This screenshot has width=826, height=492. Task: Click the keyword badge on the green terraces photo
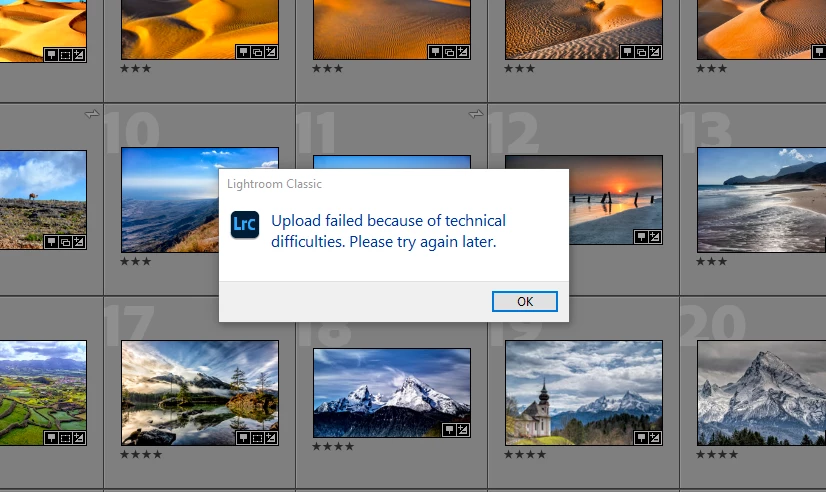51,438
